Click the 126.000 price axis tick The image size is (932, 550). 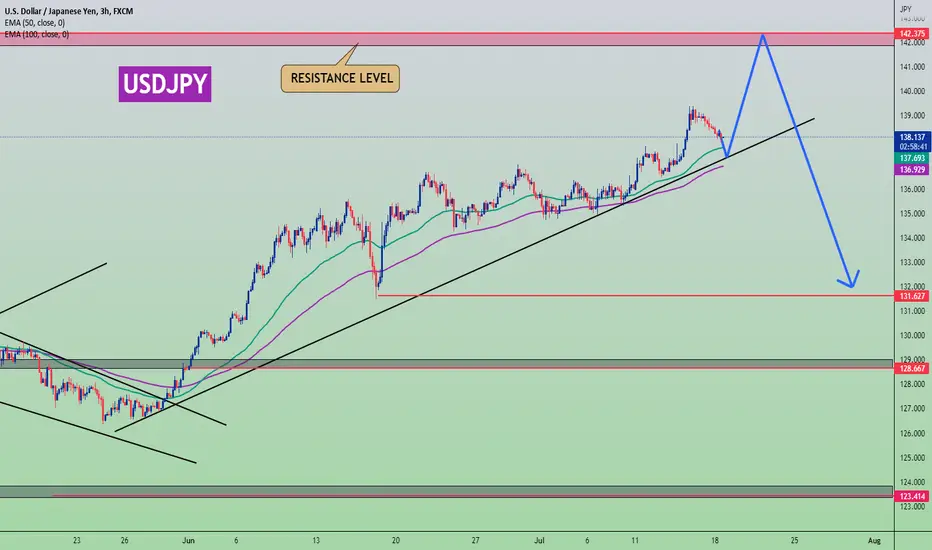912,433
